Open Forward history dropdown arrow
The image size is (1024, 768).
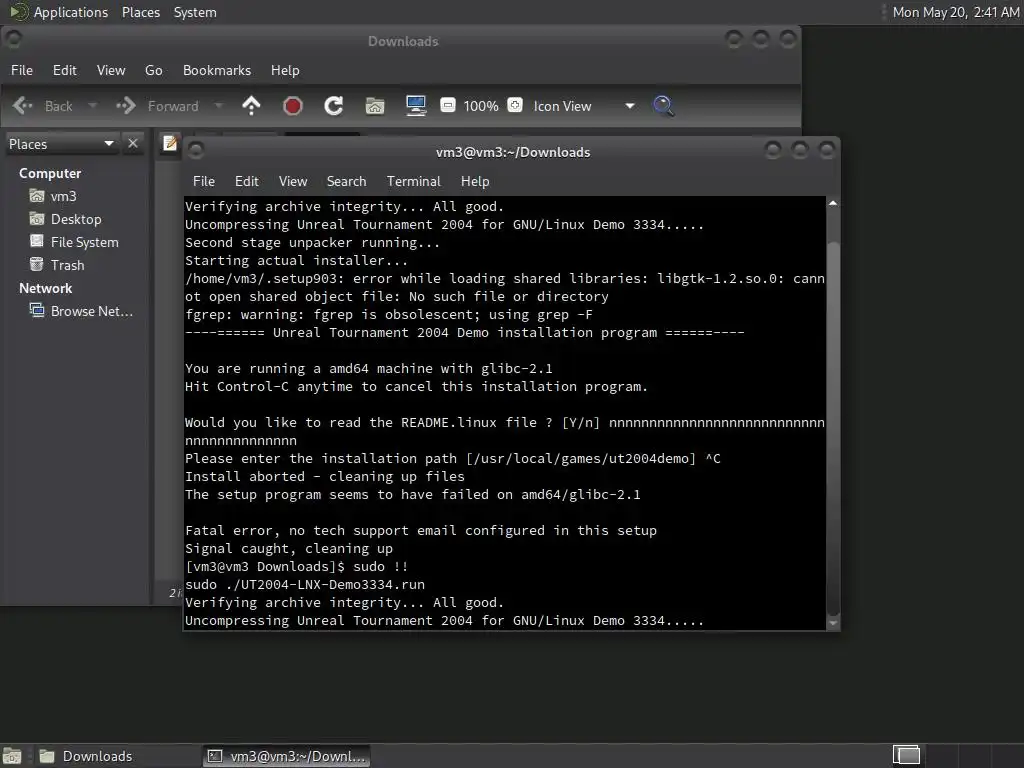[219, 106]
